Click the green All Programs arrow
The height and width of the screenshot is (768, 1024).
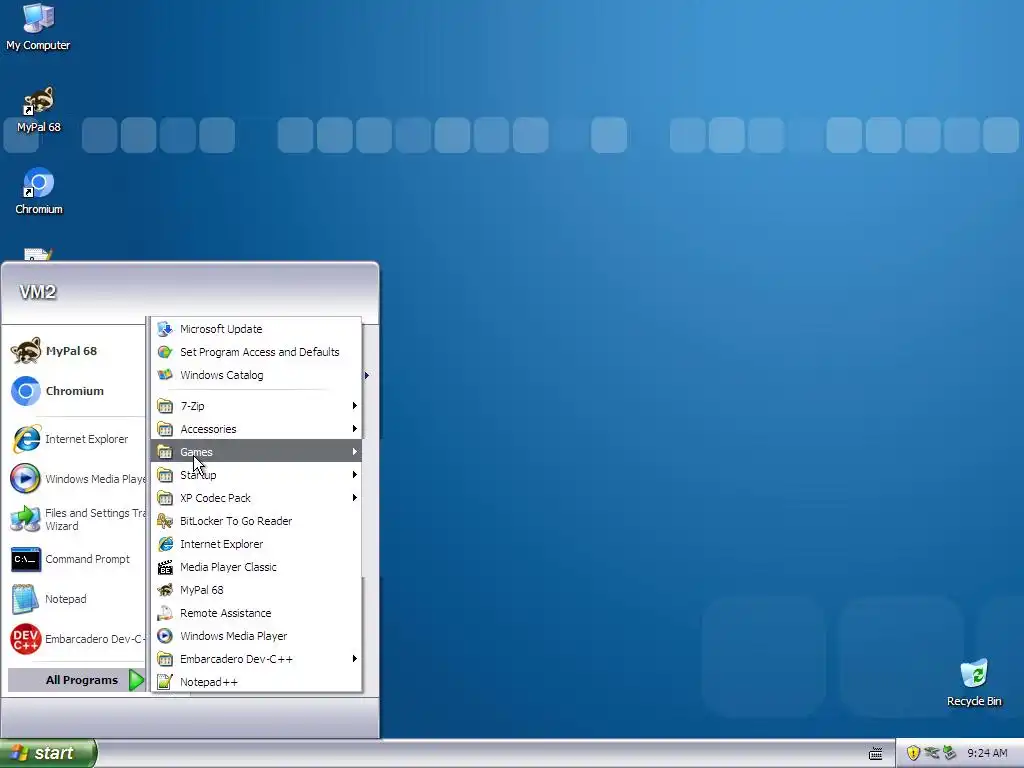click(x=136, y=680)
